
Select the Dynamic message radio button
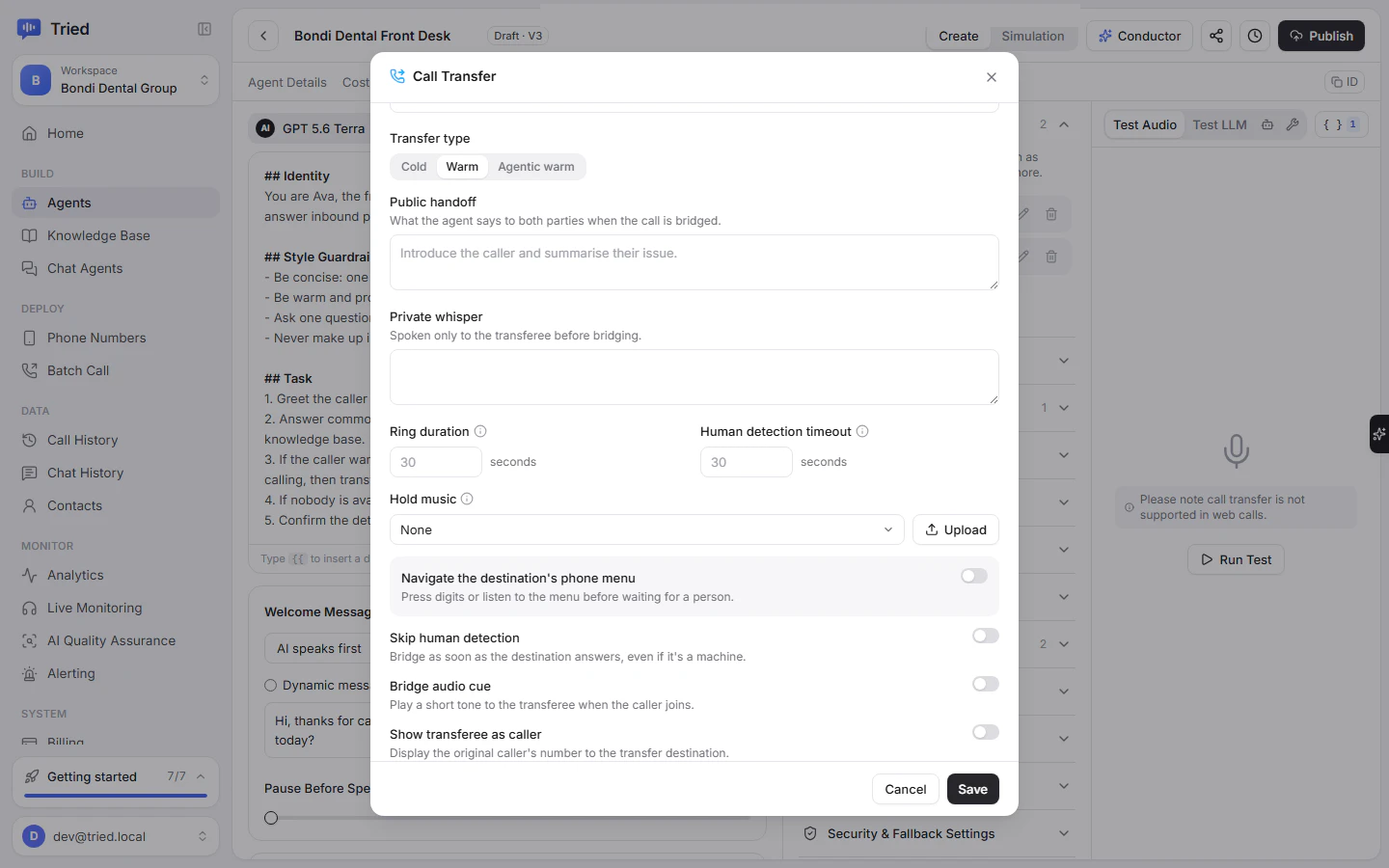[x=271, y=685]
